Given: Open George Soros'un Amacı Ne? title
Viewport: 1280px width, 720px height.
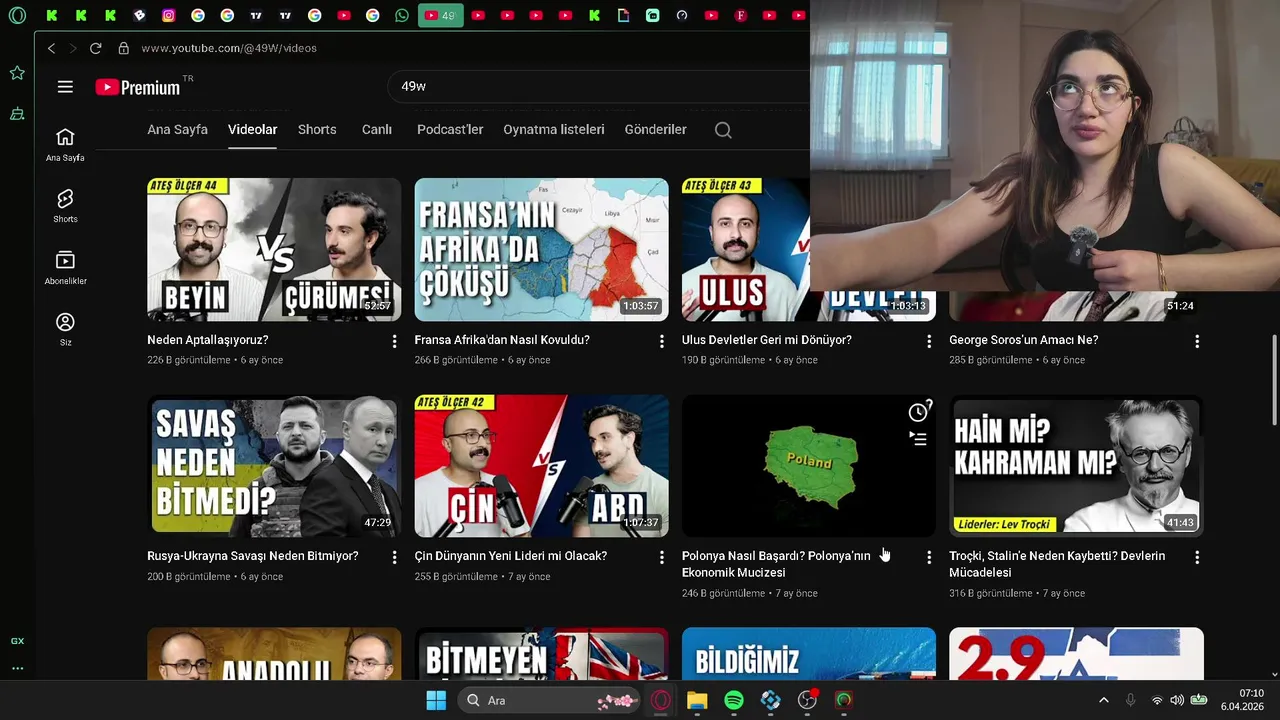Looking at the screenshot, I should pos(1024,340).
